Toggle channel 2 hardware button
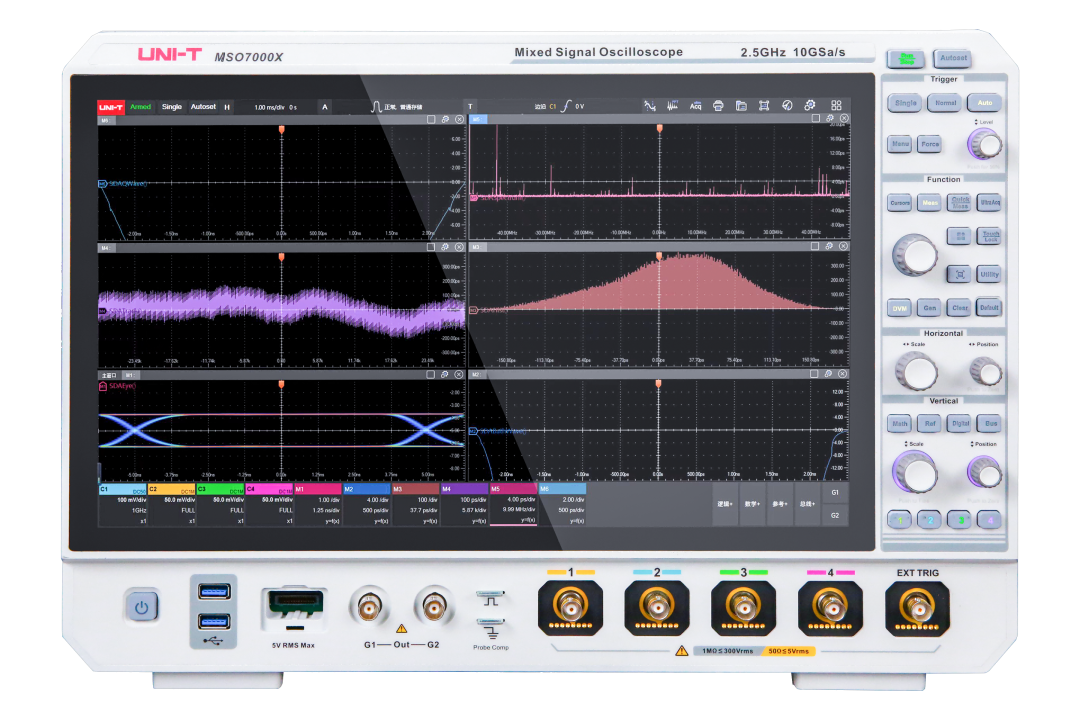The height and width of the screenshot is (720, 1080). [929, 520]
